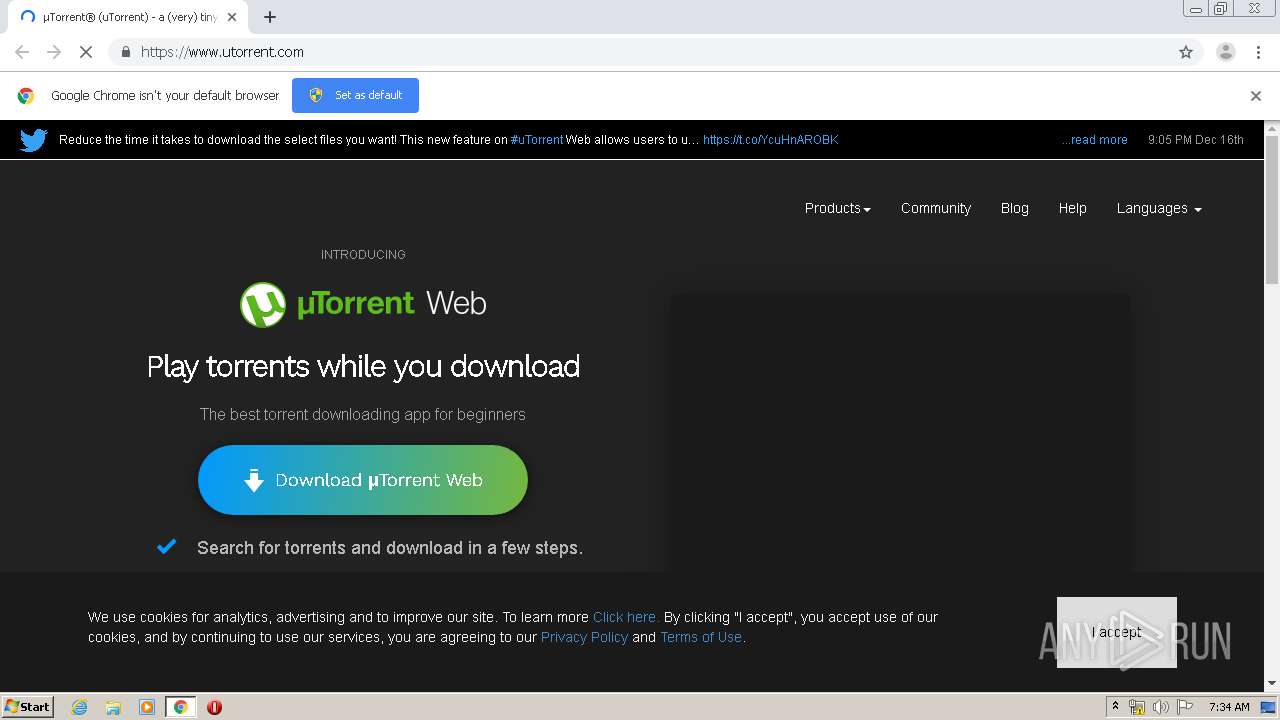Click the tweet timestamp 9:05 PM Dec 16th
The height and width of the screenshot is (720, 1280).
click(x=1196, y=140)
